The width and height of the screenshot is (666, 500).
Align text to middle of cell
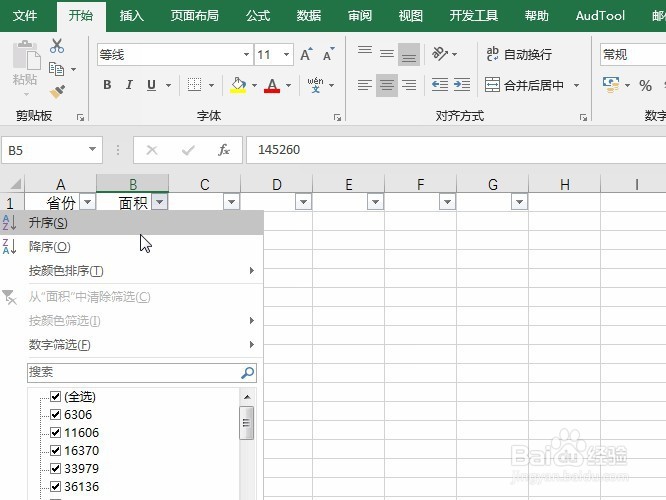pyautogui.click(x=387, y=54)
